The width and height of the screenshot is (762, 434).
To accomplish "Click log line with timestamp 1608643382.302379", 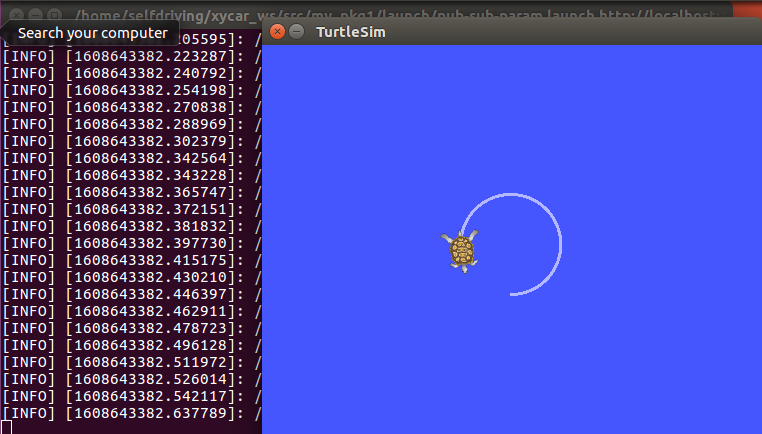I will 132,141.
